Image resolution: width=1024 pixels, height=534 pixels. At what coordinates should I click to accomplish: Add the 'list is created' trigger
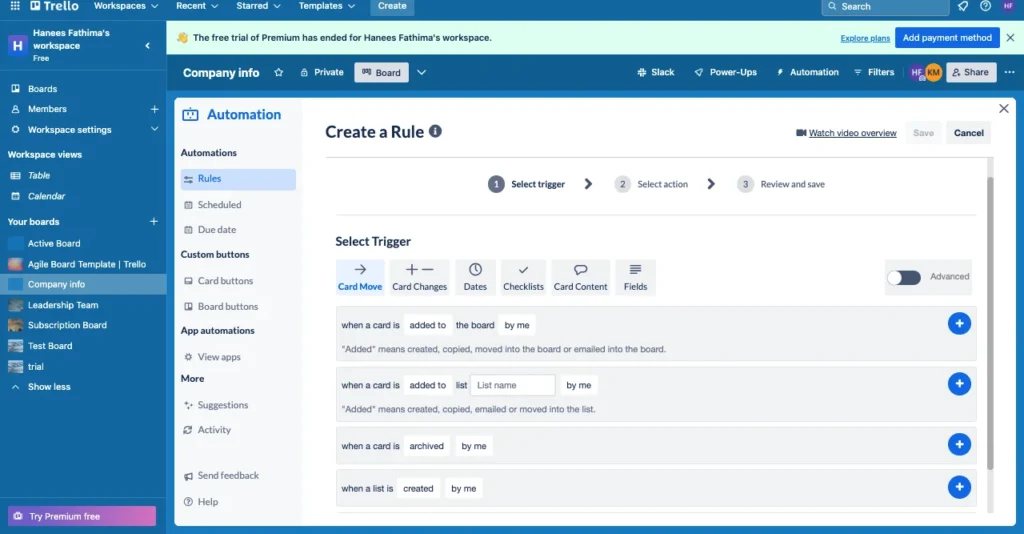[959, 487]
